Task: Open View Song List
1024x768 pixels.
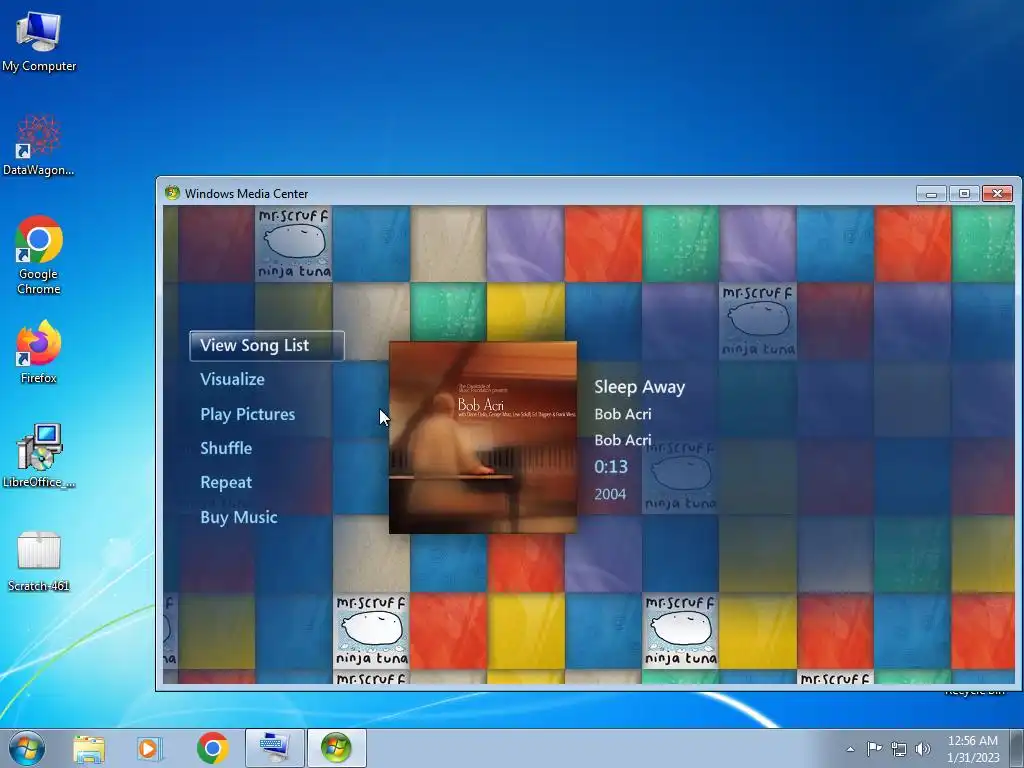Action: pos(266,345)
